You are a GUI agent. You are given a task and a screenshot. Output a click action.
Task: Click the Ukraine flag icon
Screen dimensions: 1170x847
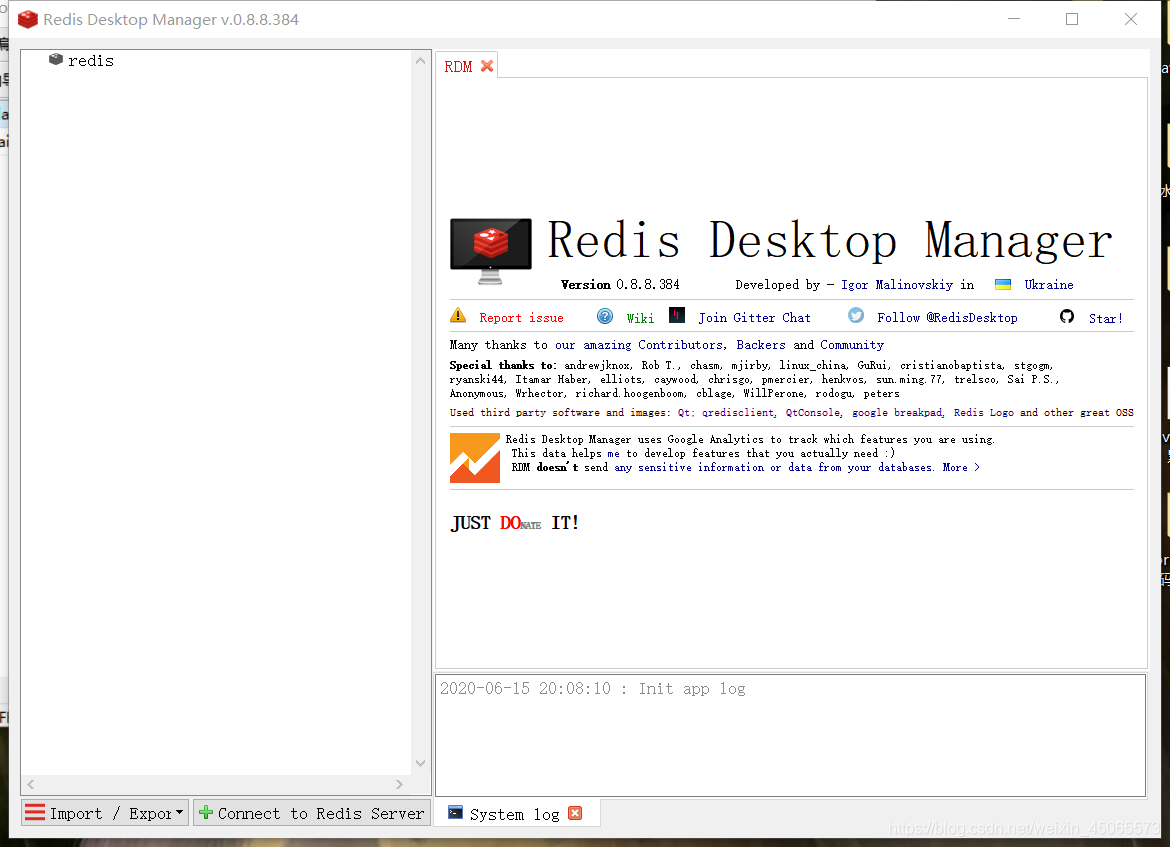1003,284
